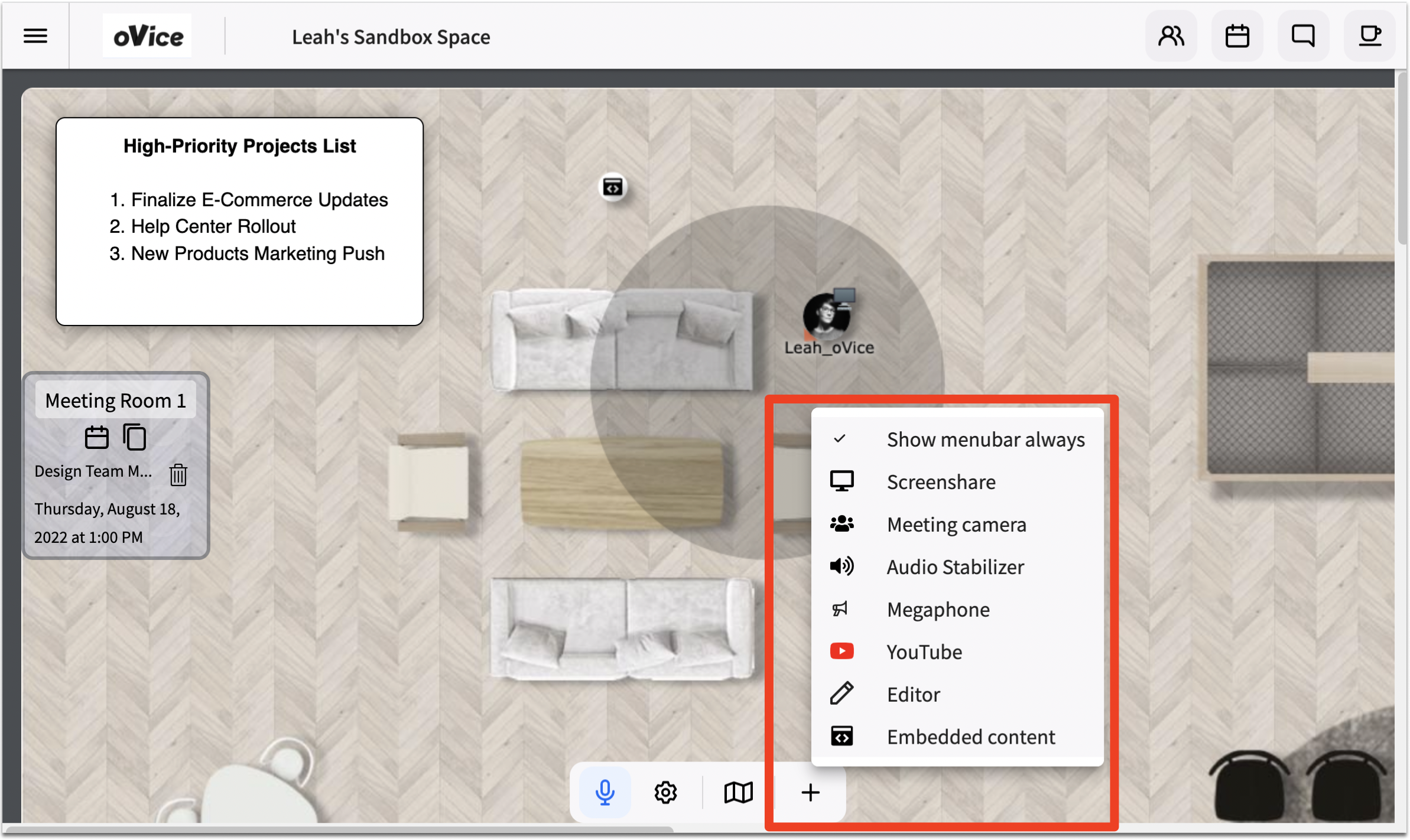This screenshot has width=1410, height=840.
Task: Click the Leah_oVice name label
Action: [829, 348]
